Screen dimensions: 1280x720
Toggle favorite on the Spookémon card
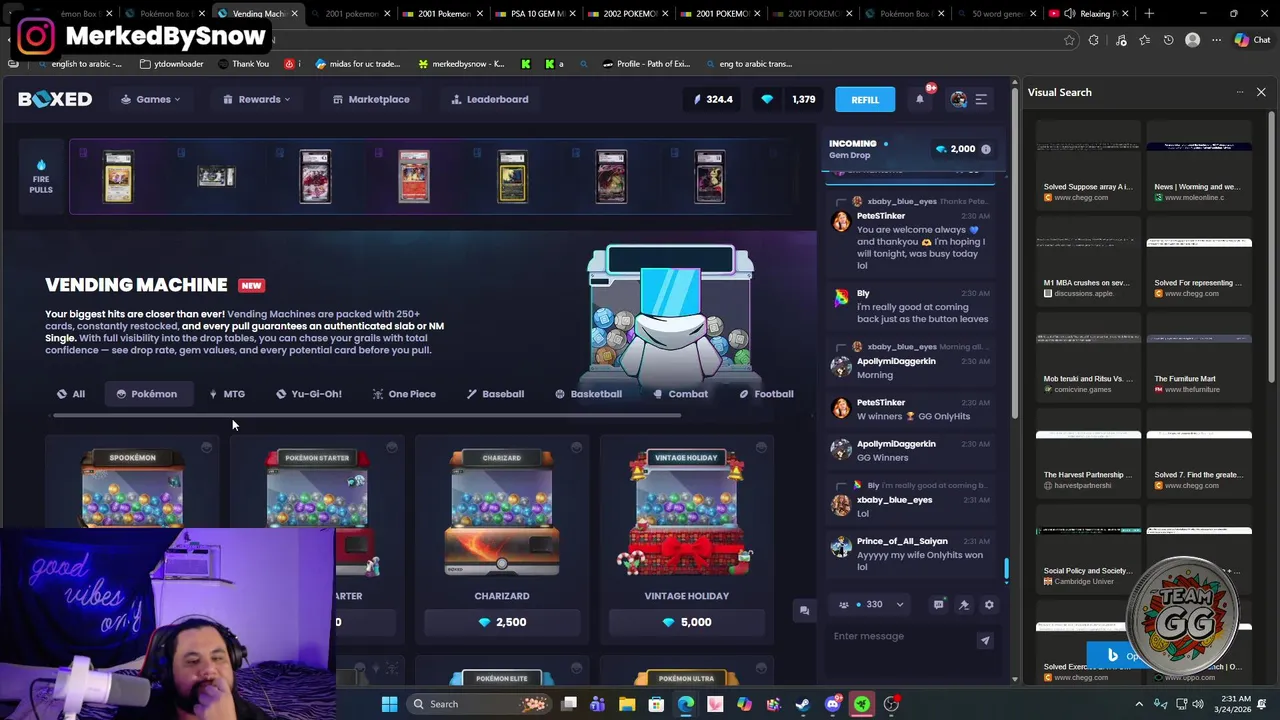206,447
